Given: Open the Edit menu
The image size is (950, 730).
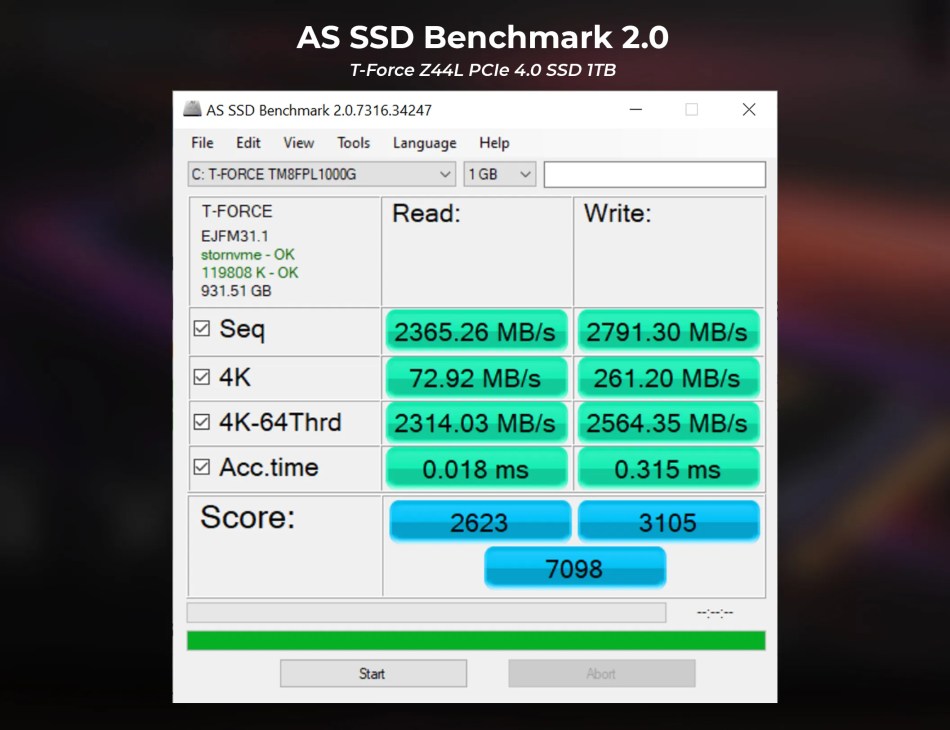Looking at the screenshot, I should point(248,143).
